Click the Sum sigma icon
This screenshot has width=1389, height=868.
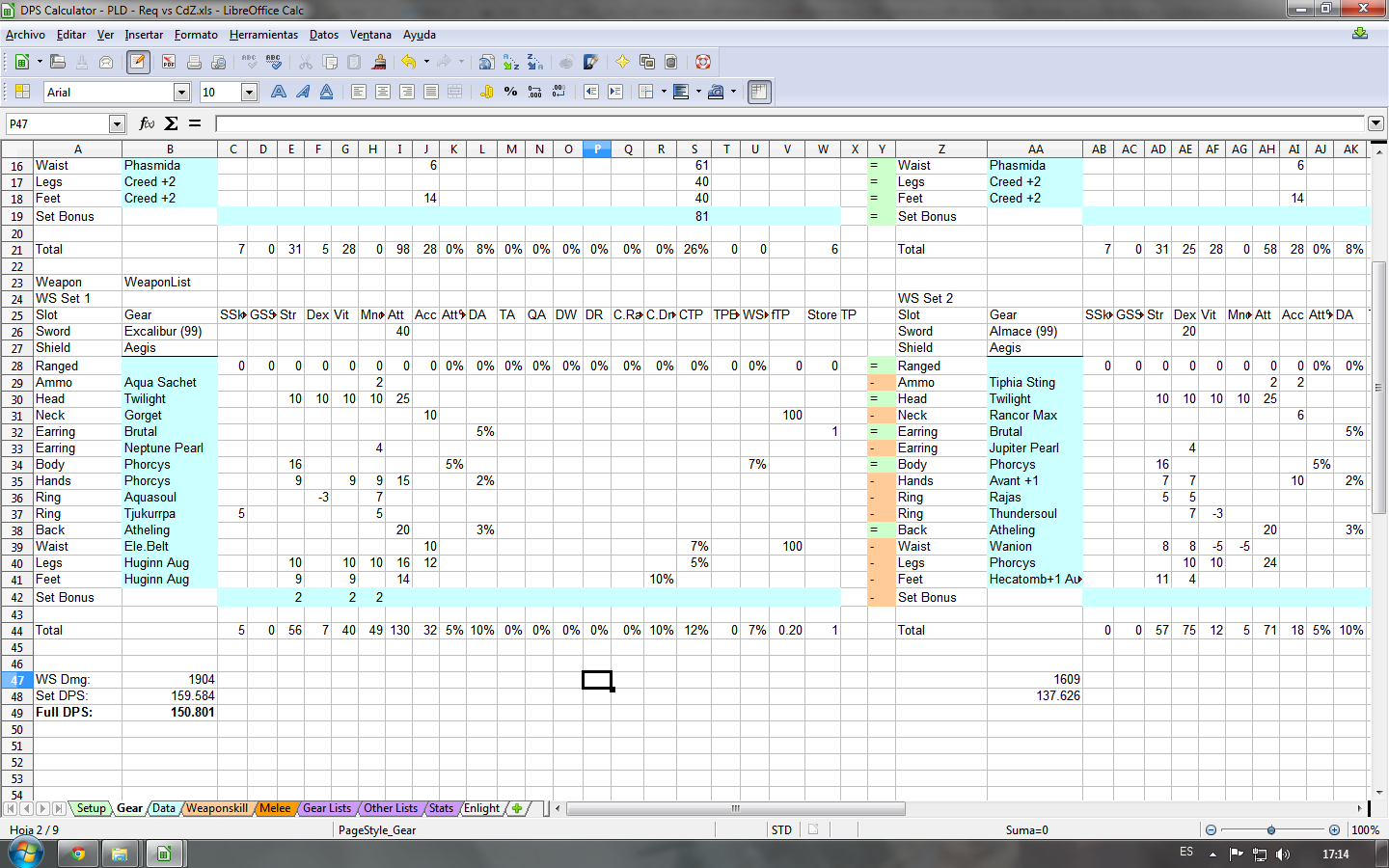pos(171,123)
